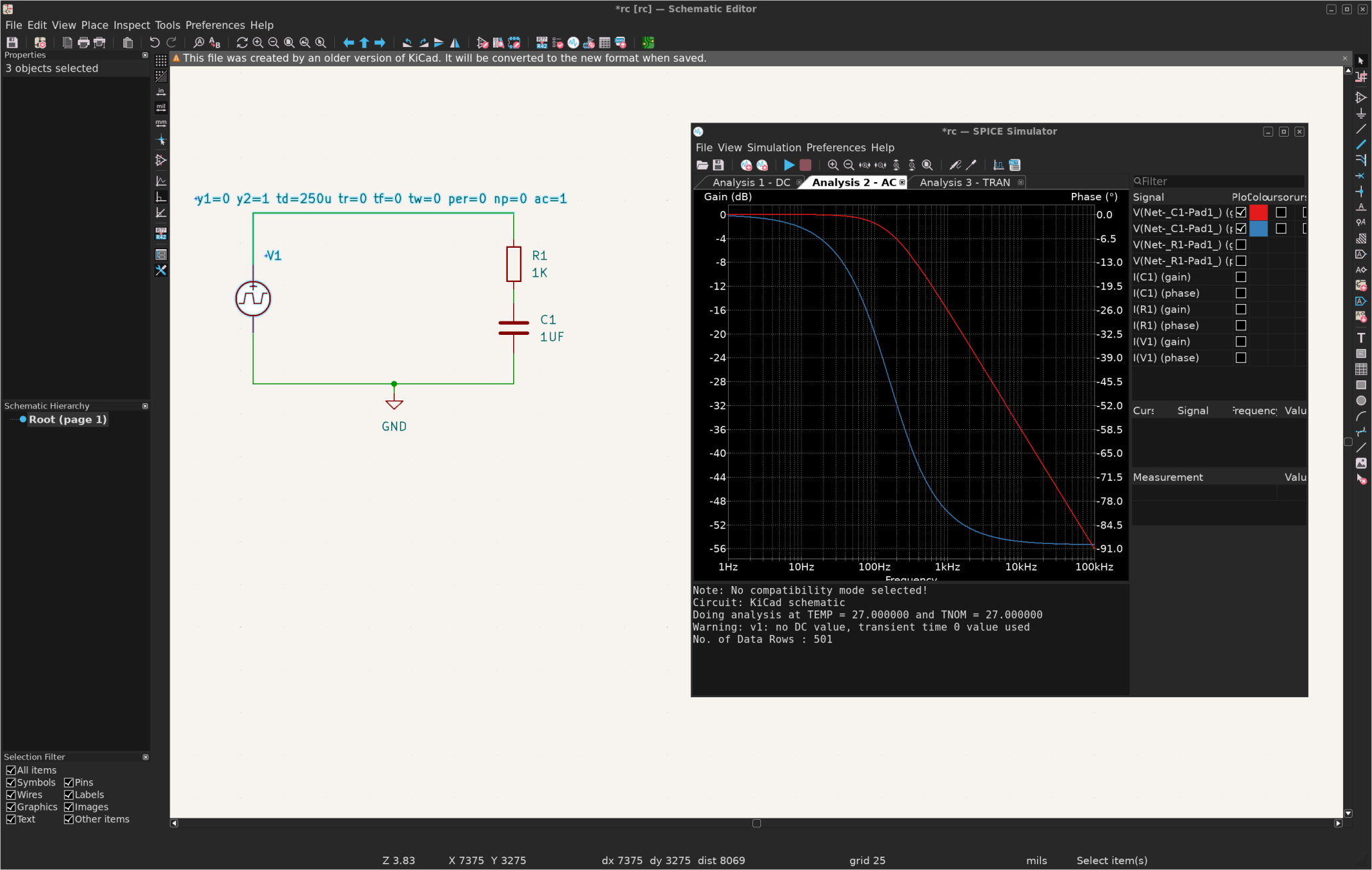Click the horizontal scrollbar thumb below the canvas

tap(756, 823)
